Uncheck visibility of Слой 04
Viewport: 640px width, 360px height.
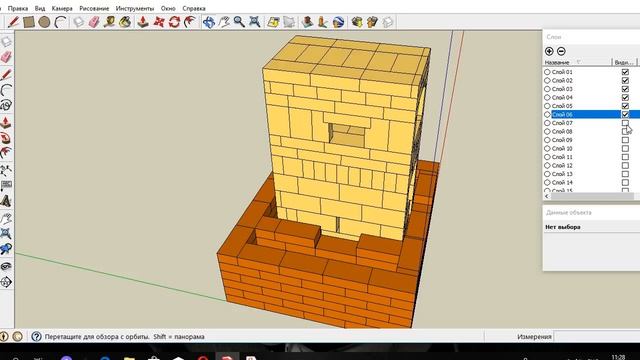point(625,98)
